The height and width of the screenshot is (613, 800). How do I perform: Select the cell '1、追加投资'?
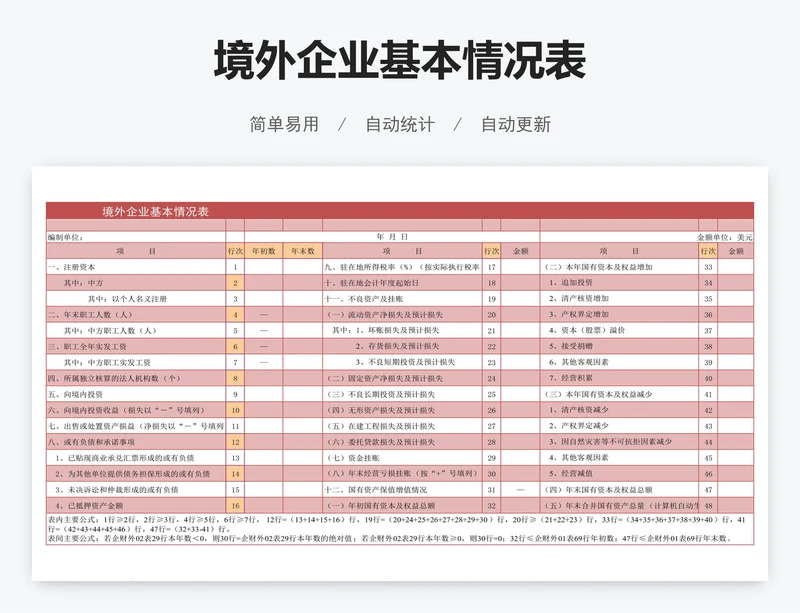click(x=619, y=283)
